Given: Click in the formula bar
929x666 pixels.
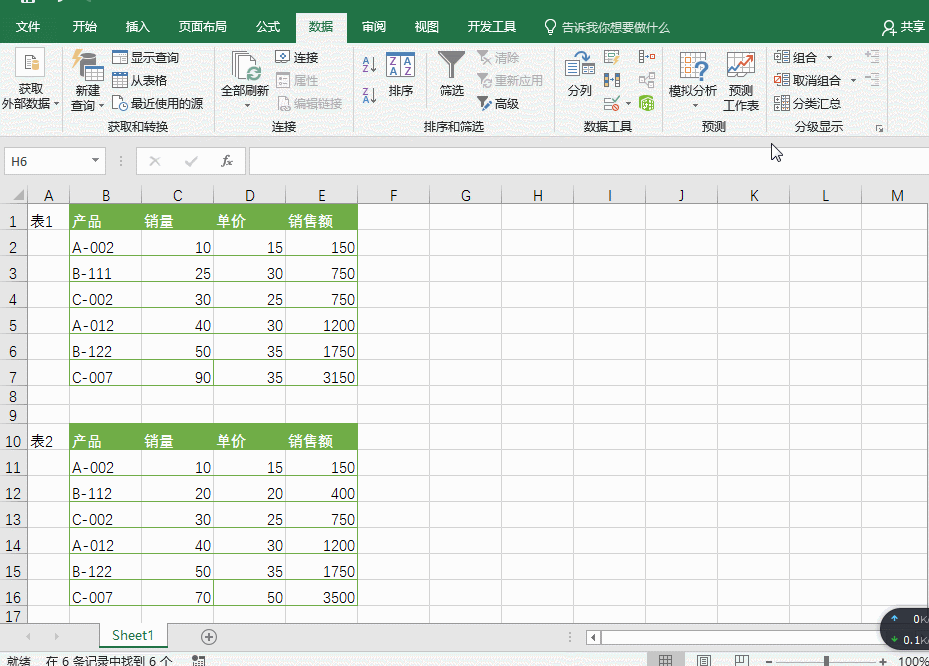Looking at the screenshot, I should coord(589,161).
